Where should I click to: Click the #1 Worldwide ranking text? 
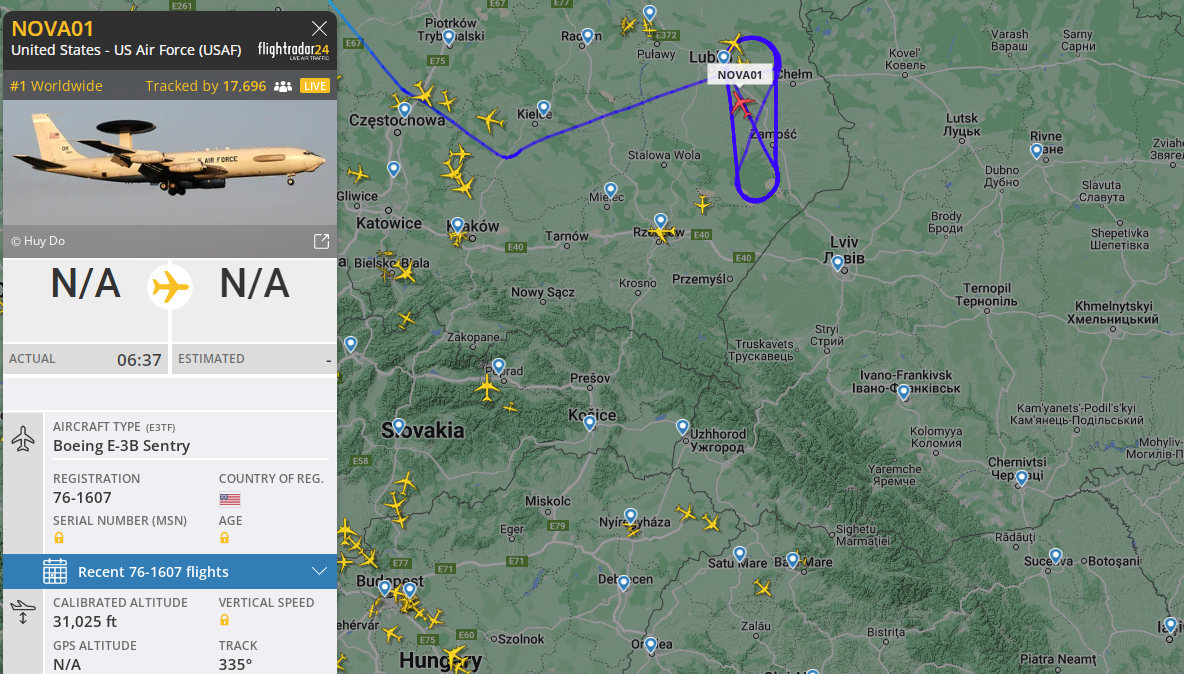click(x=57, y=86)
